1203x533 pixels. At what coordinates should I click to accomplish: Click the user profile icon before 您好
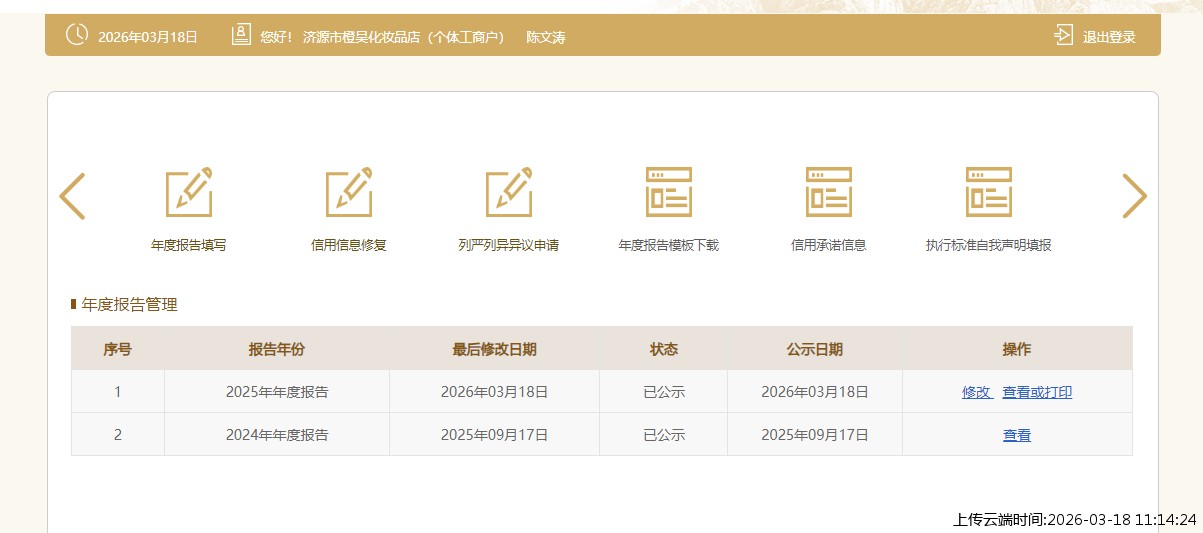[x=241, y=36]
